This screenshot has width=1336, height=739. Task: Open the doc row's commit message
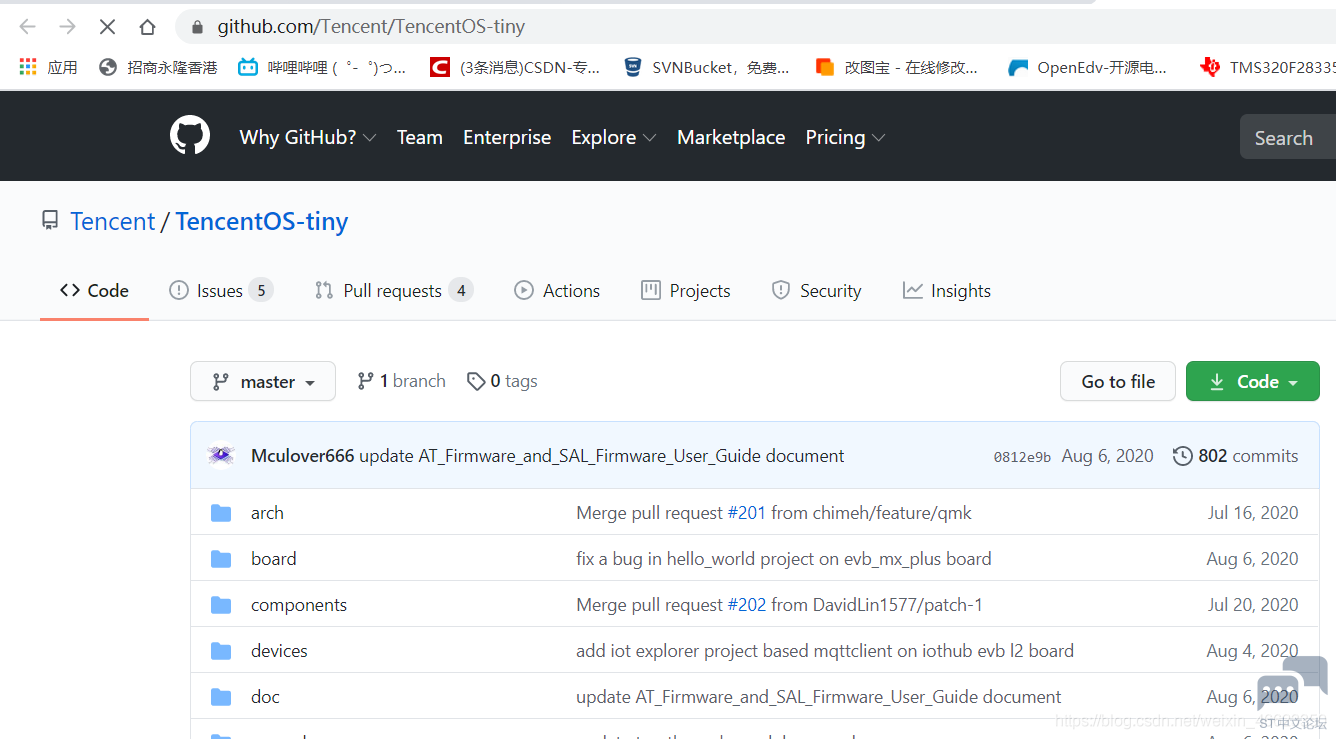click(819, 697)
